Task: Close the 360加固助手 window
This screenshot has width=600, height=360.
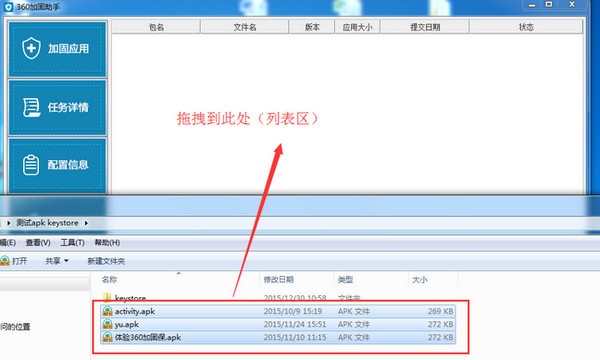Action: [572, 5]
